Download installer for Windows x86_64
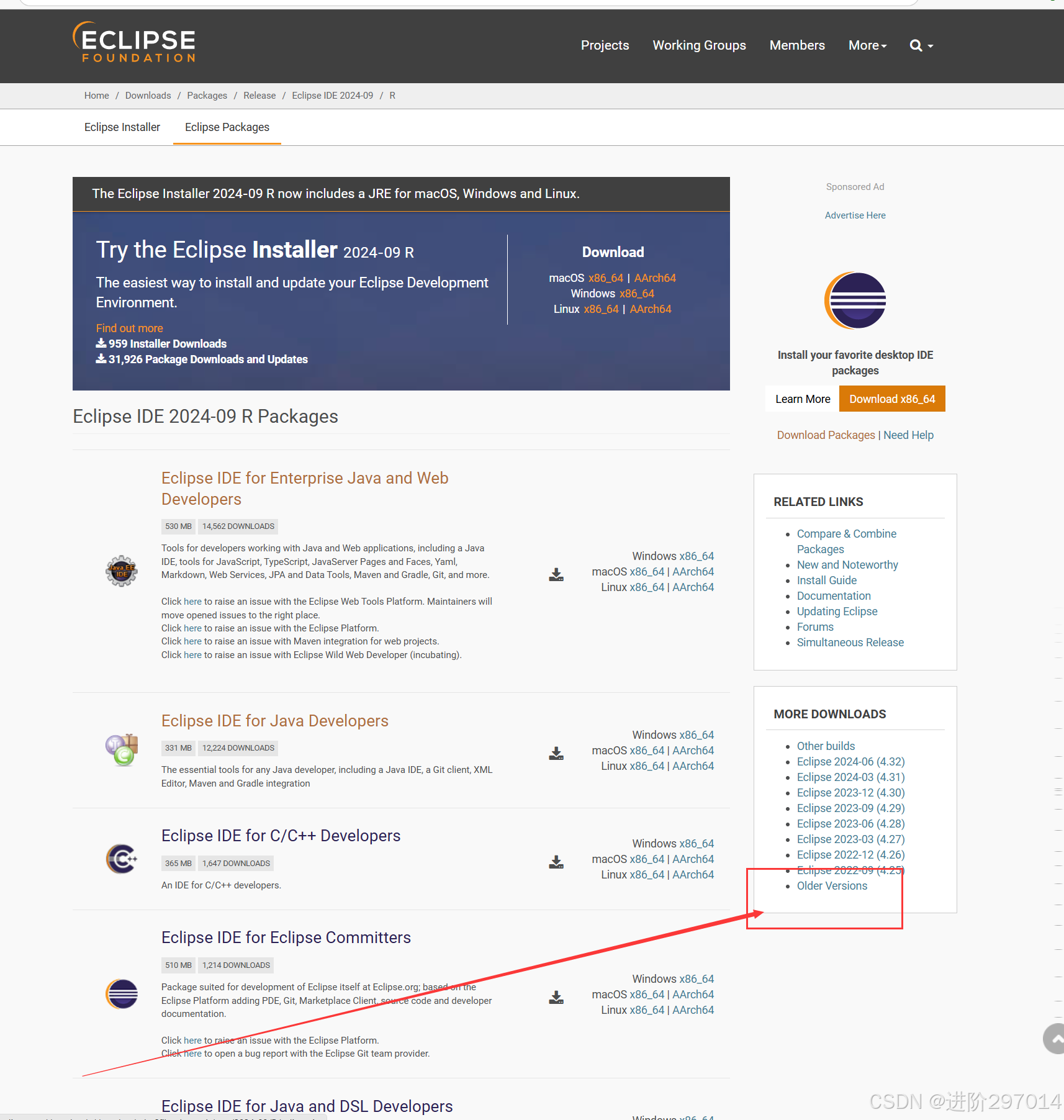 636,293
